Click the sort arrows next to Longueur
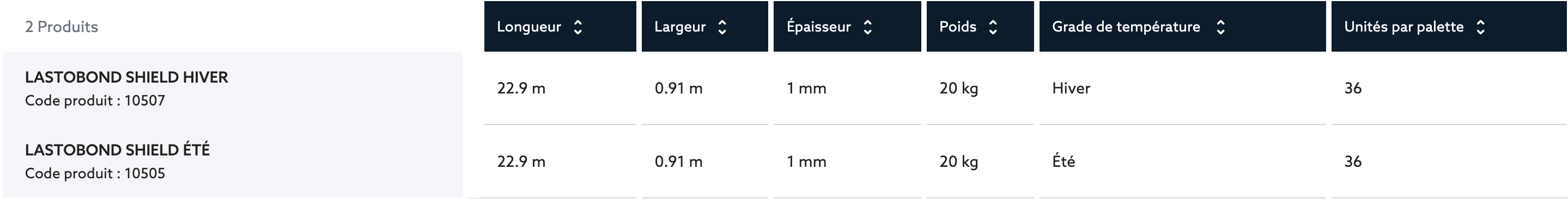Screen dimensions: 1568x200 tap(578, 27)
